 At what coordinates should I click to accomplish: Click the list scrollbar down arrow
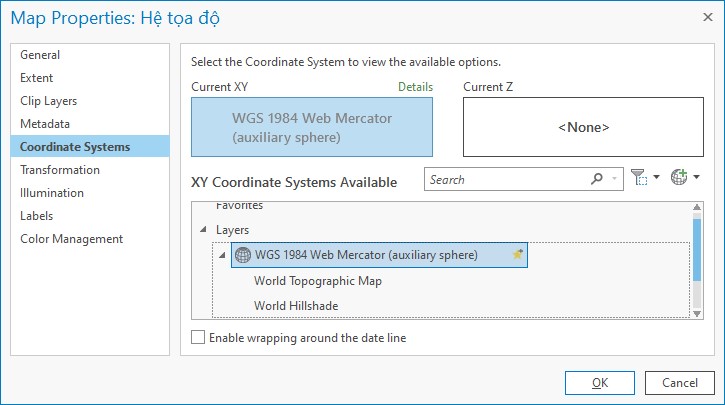tap(697, 313)
